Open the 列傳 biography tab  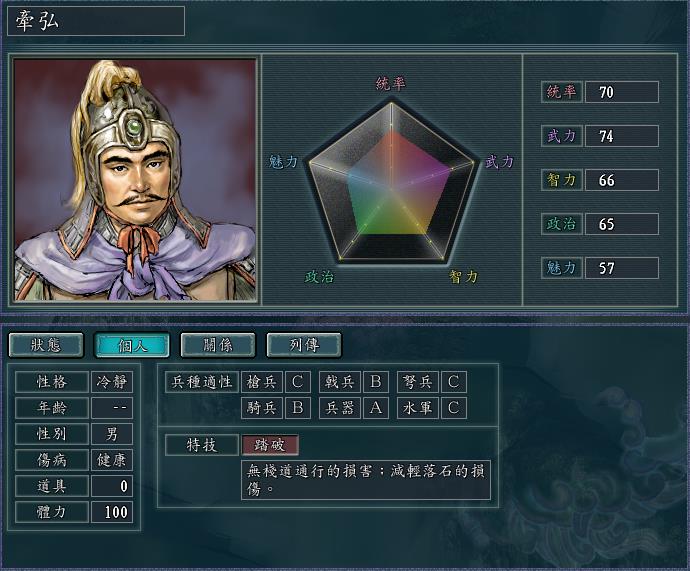[304, 344]
